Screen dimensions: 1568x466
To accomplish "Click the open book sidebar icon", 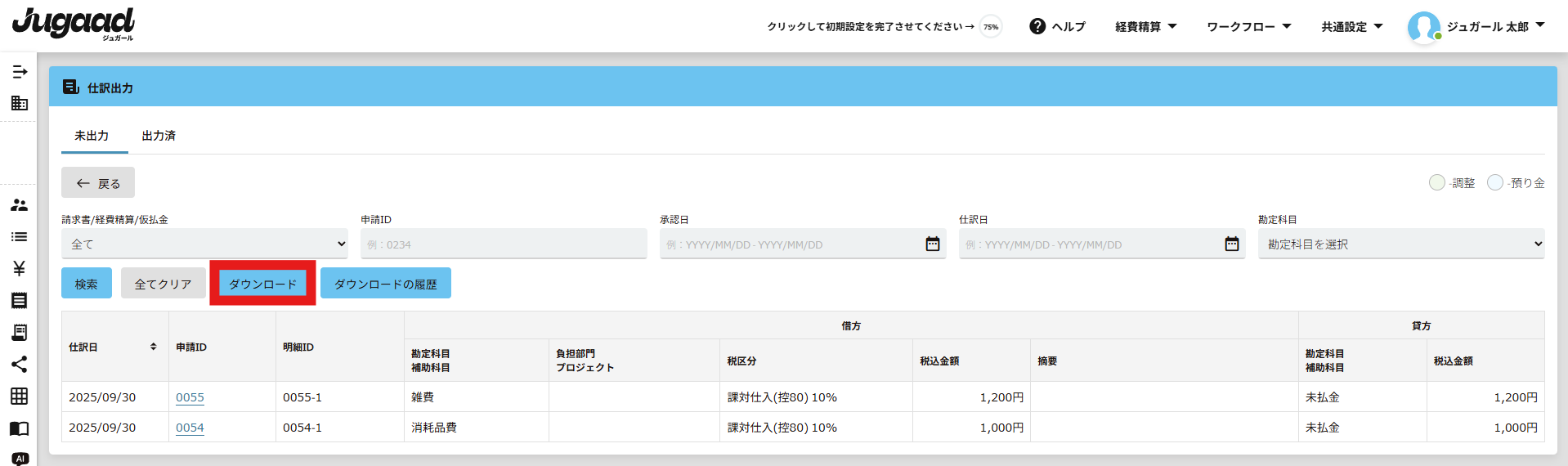I will click(20, 428).
